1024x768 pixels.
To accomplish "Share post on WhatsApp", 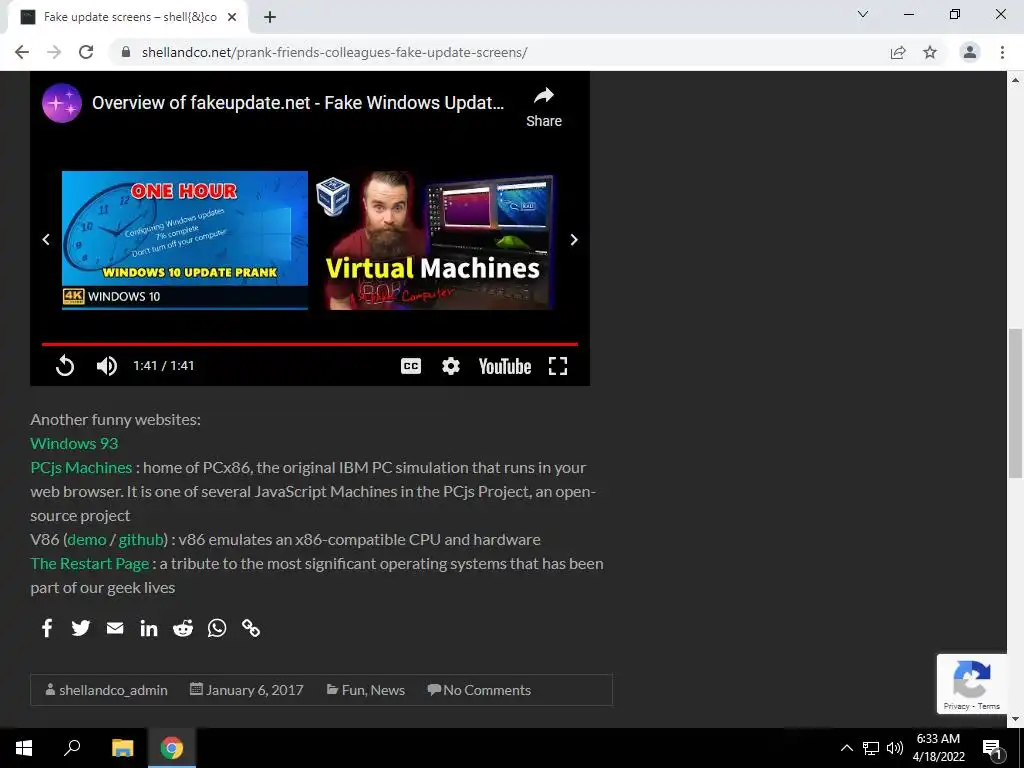I will [x=217, y=628].
